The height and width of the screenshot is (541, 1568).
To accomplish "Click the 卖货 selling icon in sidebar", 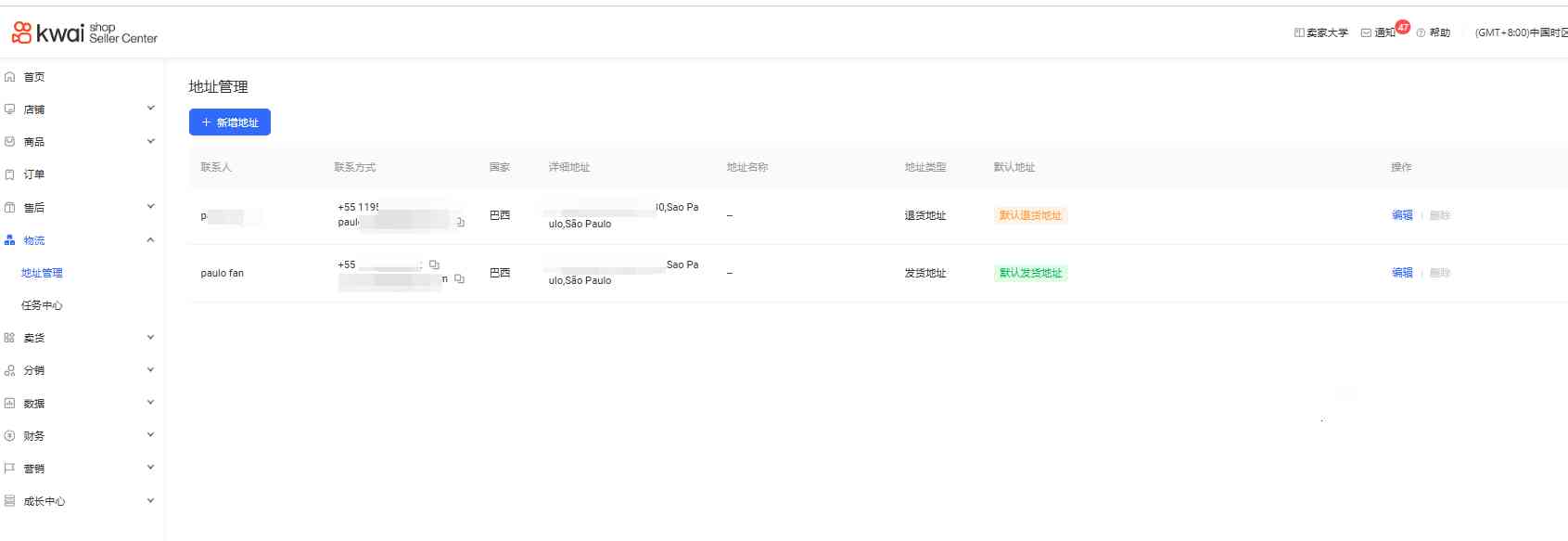I will (9, 338).
